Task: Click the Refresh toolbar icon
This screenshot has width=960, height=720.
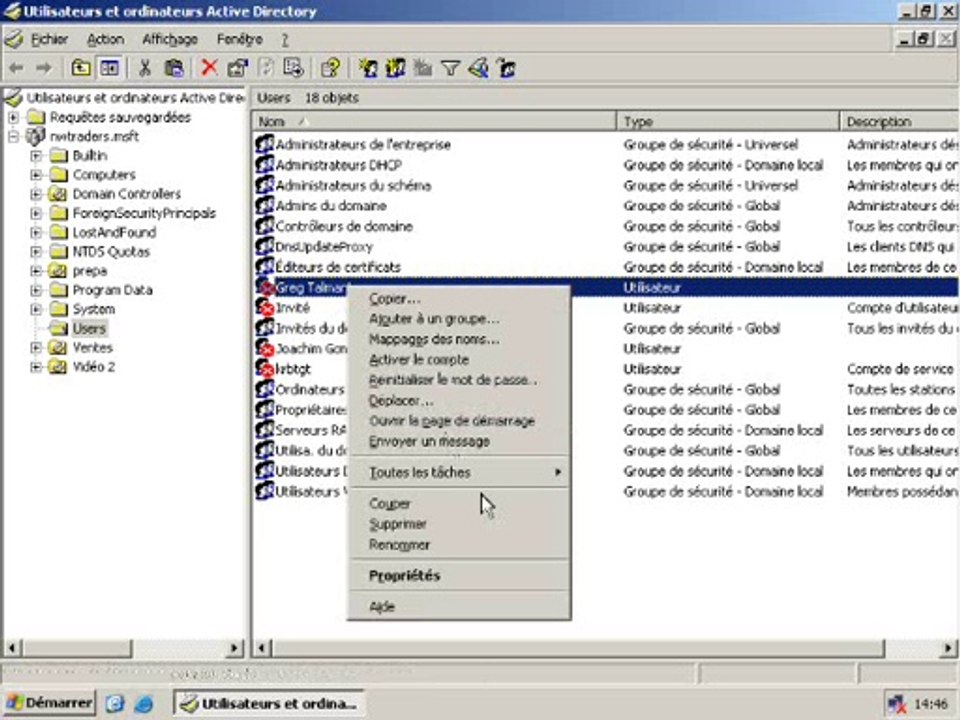Action: (x=266, y=68)
